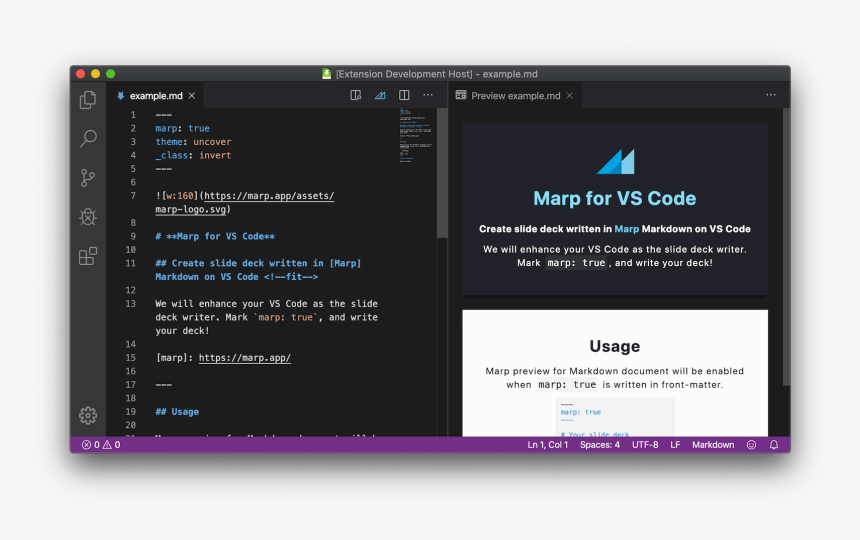Image resolution: width=860 pixels, height=540 pixels.
Task: Click the errors and warnings count in status bar
Action: coord(100,445)
